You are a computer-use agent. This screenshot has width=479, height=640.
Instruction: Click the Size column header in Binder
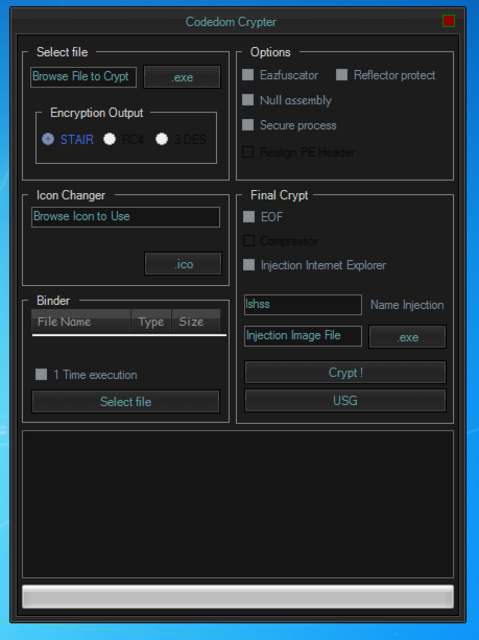click(x=196, y=322)
